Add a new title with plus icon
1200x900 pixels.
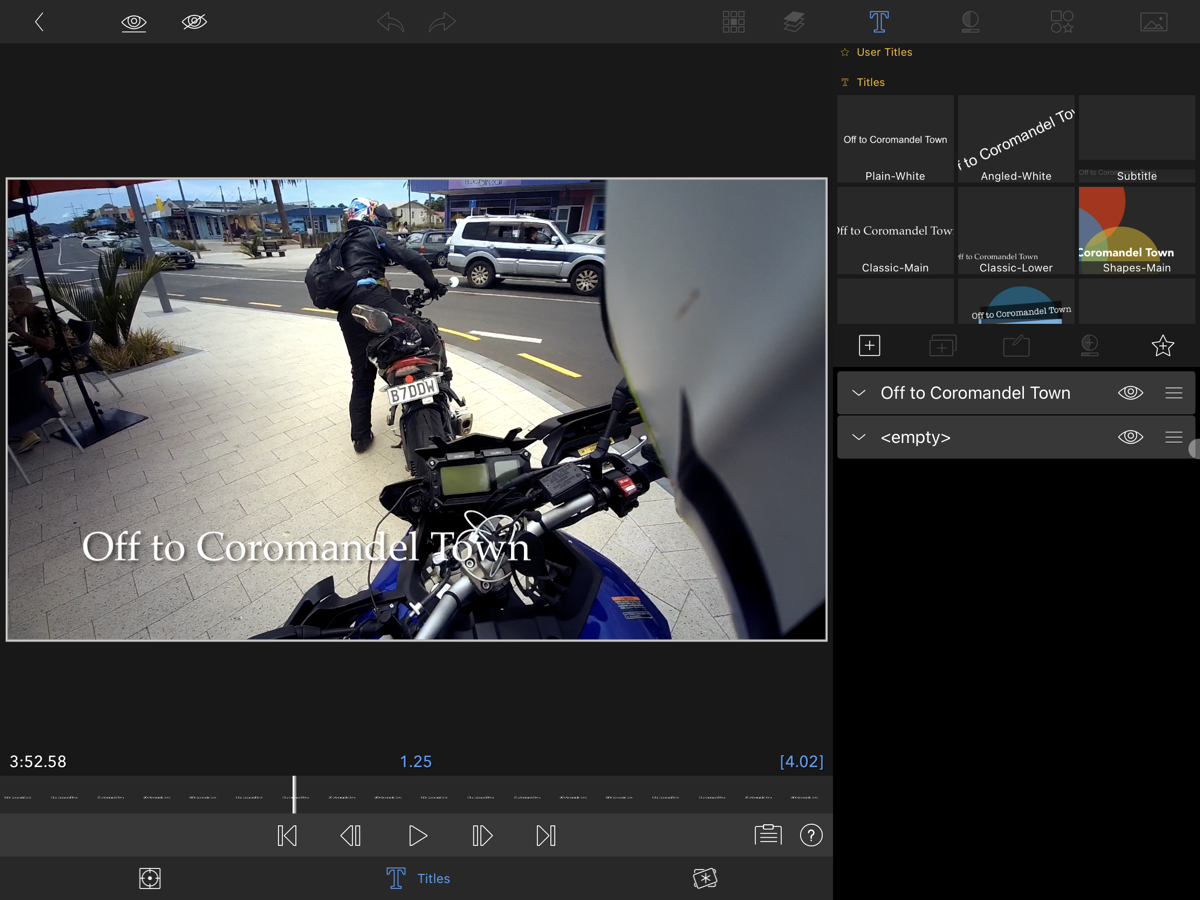pos(870,346)
